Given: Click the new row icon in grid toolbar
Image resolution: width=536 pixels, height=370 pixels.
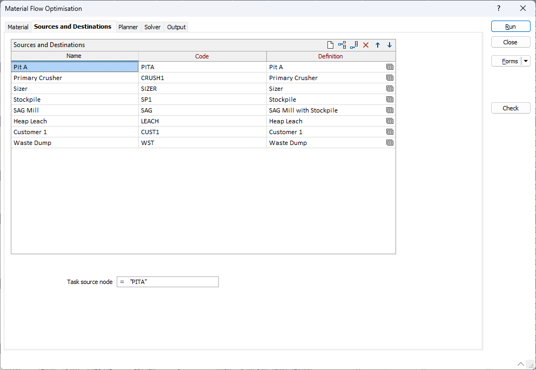Looking at the screenshot, I should (x=330, y=45).
